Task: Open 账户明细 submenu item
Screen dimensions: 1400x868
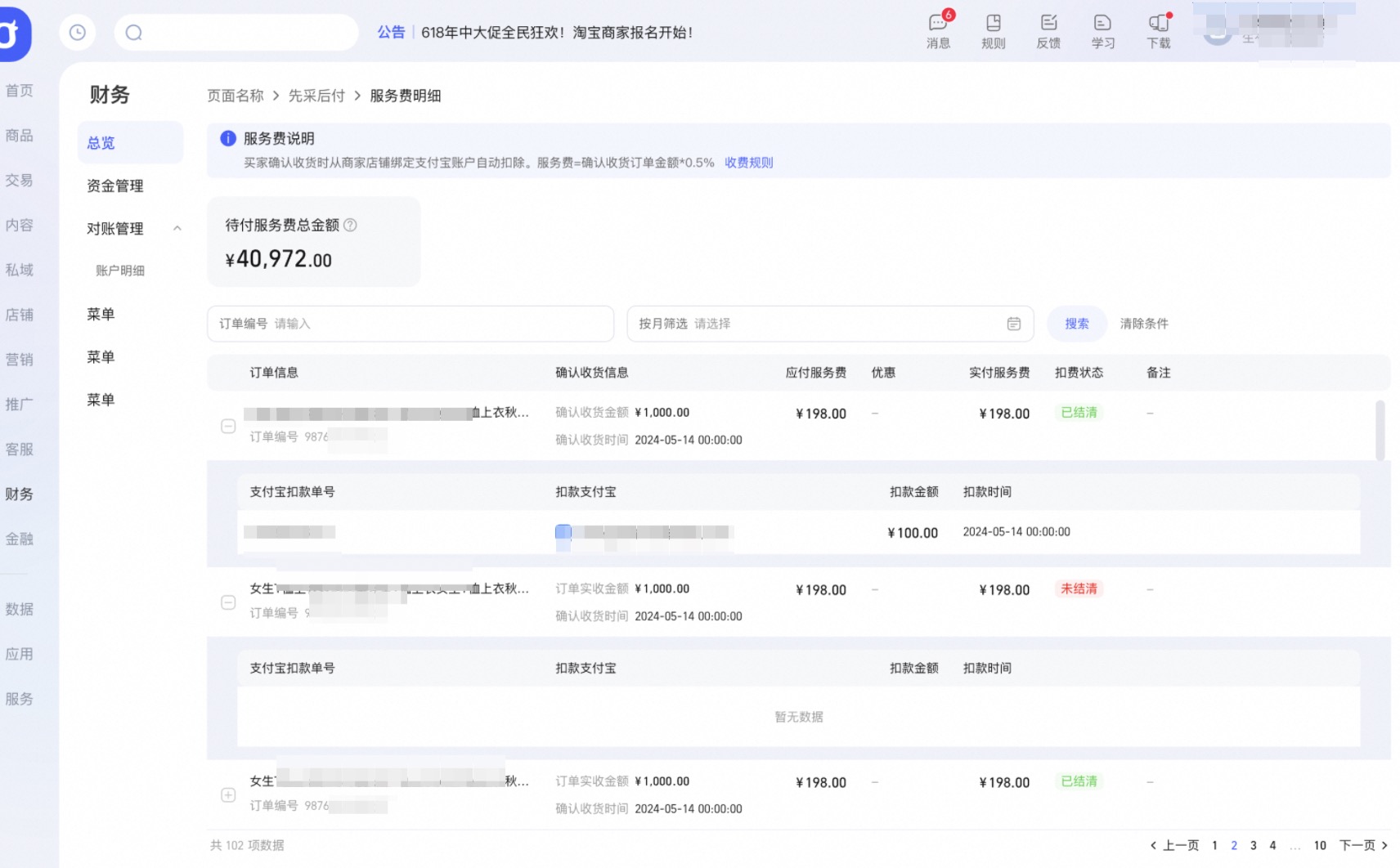Action: pyautogui.click(x=120, y=271)
